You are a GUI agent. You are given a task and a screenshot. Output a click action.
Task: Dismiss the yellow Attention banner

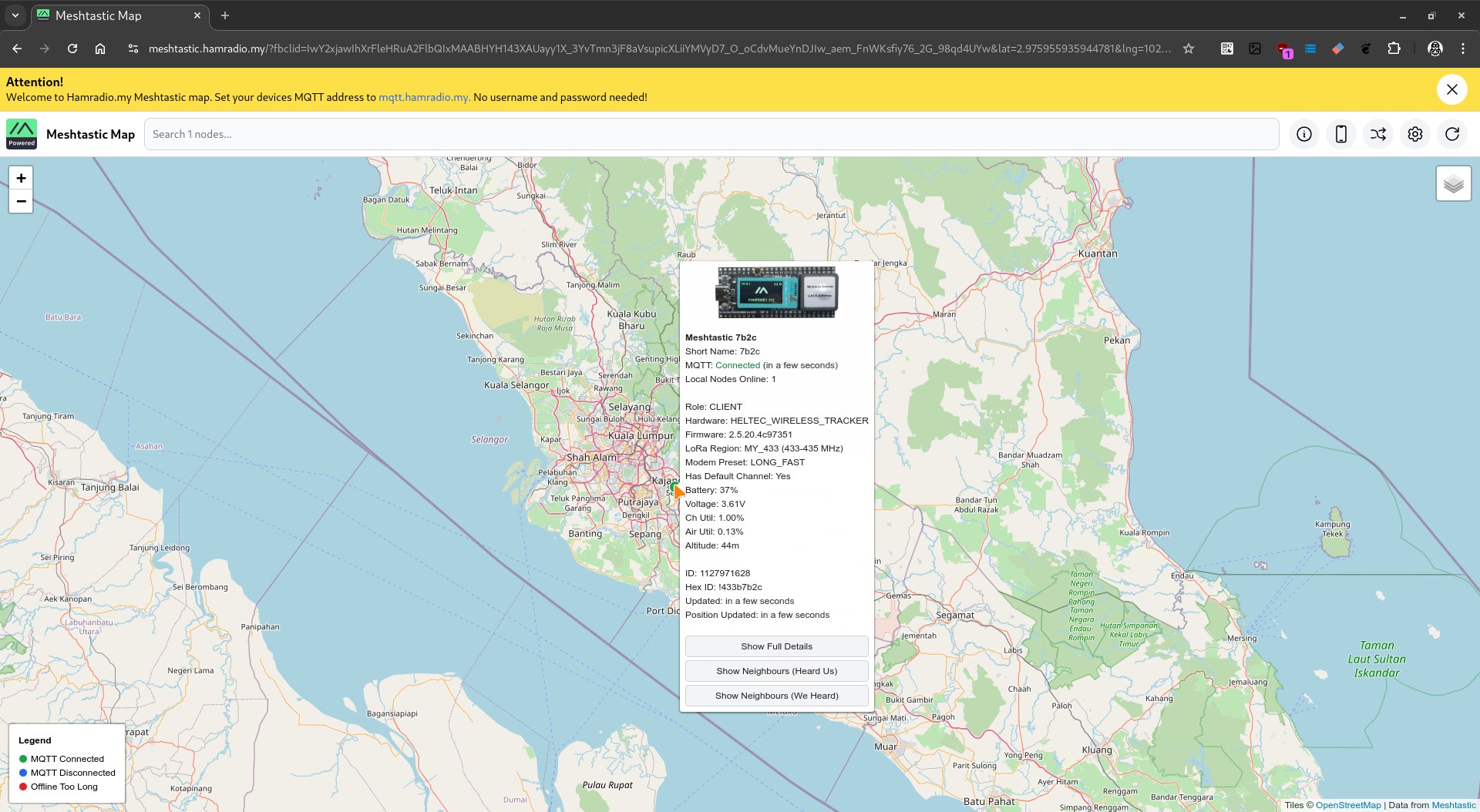(1451, 89)
